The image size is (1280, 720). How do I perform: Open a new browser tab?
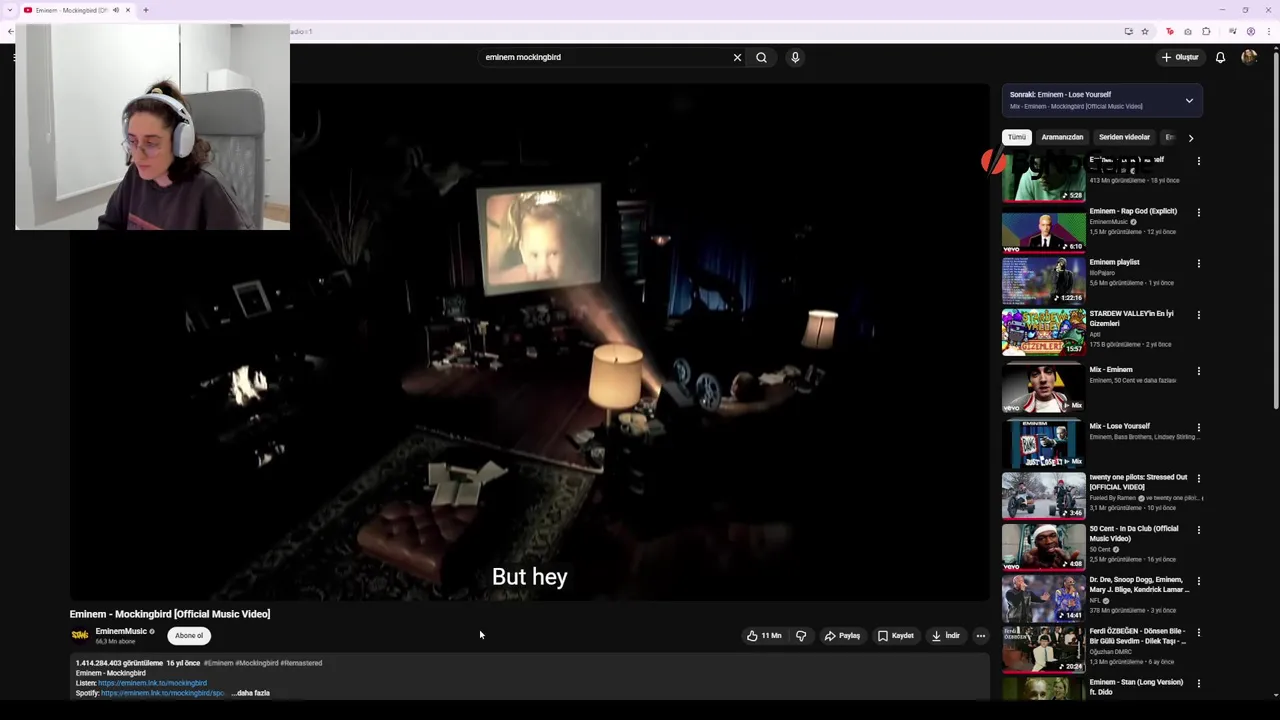146,10
